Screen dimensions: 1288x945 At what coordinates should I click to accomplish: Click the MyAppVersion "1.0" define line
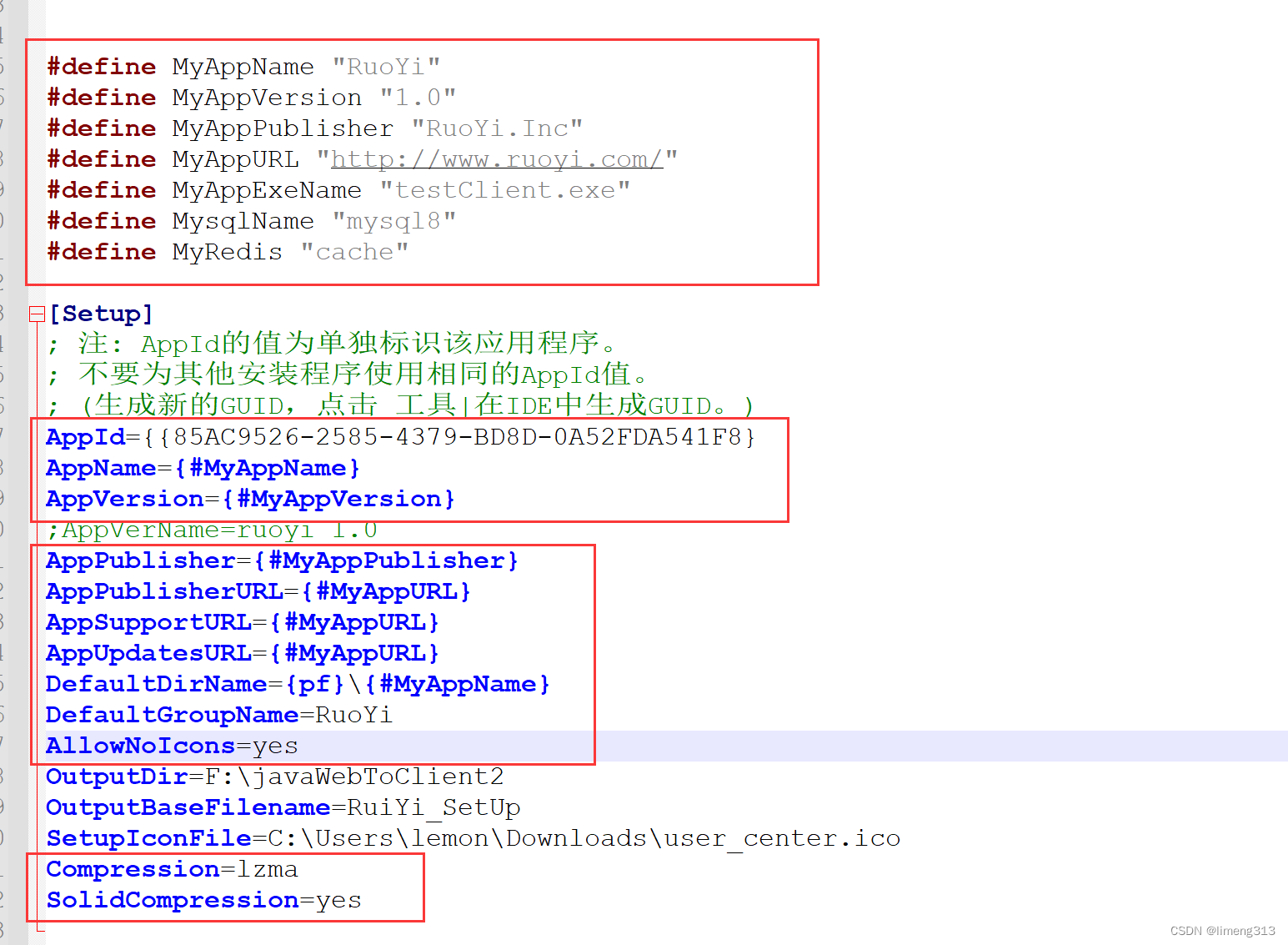pos(252,98)
